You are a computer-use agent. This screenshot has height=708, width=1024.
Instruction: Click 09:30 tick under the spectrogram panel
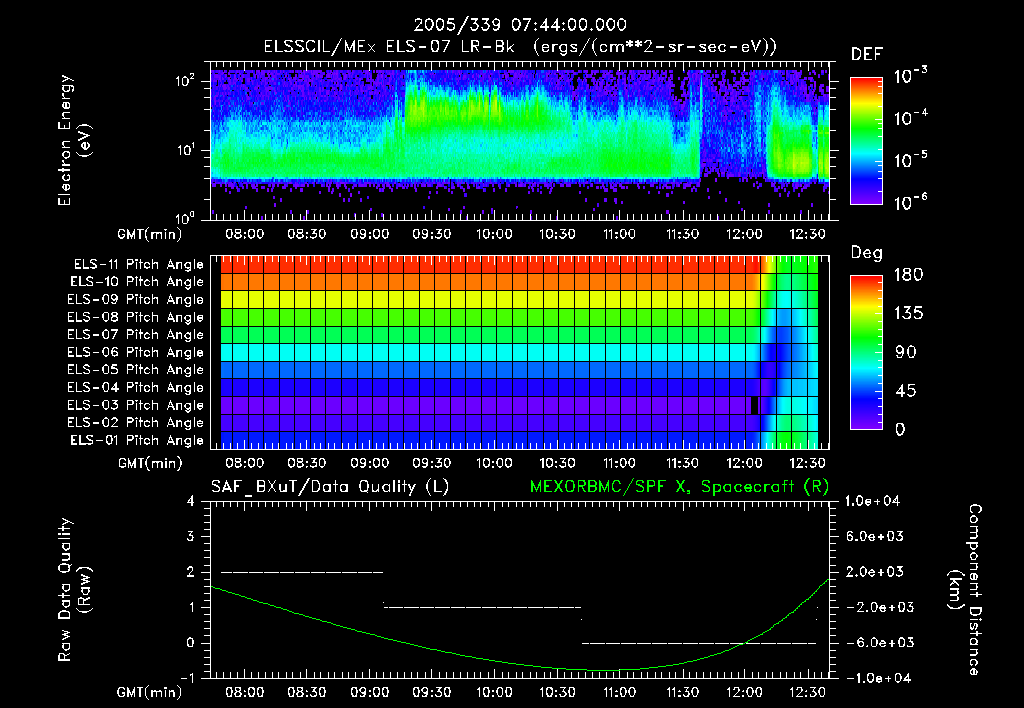click(x=432, y=234)
